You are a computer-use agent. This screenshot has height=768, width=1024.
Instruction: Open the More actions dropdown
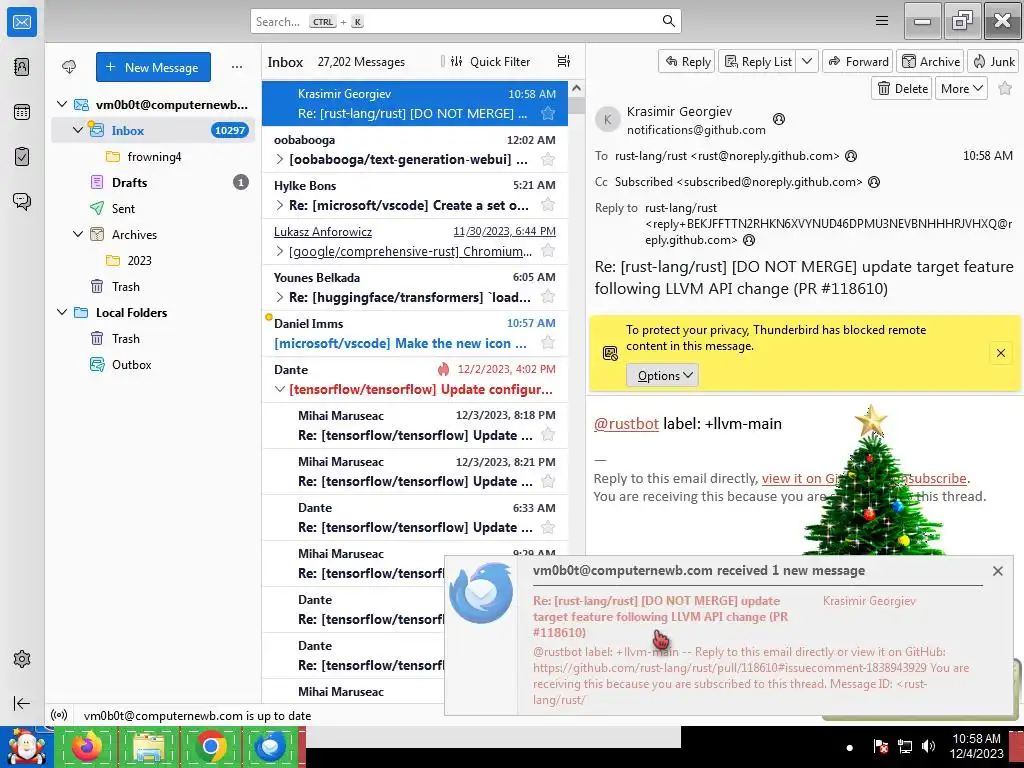coord(961,89)
